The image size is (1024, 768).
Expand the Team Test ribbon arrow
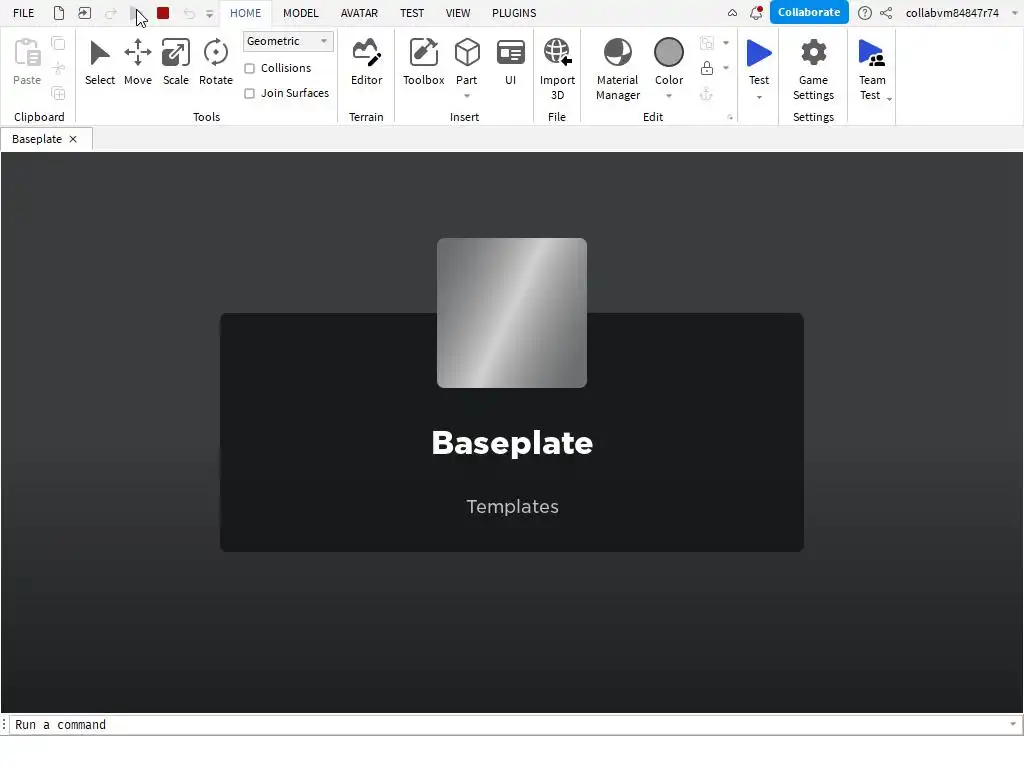coord(889,99)
